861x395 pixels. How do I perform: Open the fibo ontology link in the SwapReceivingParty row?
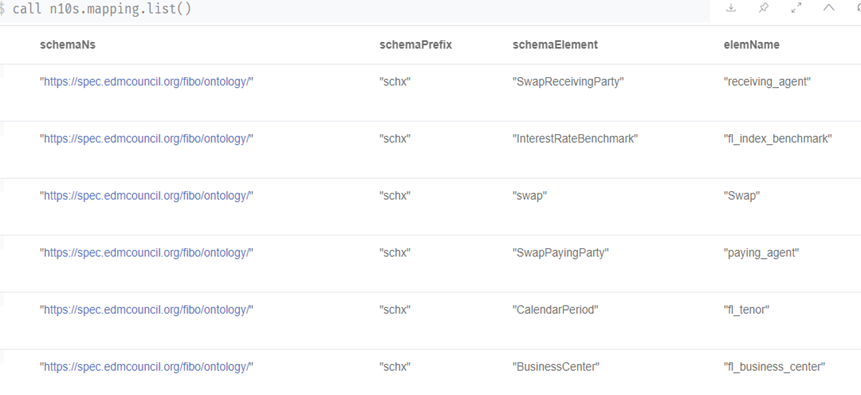pyautogui.click(x=147, y=82)
